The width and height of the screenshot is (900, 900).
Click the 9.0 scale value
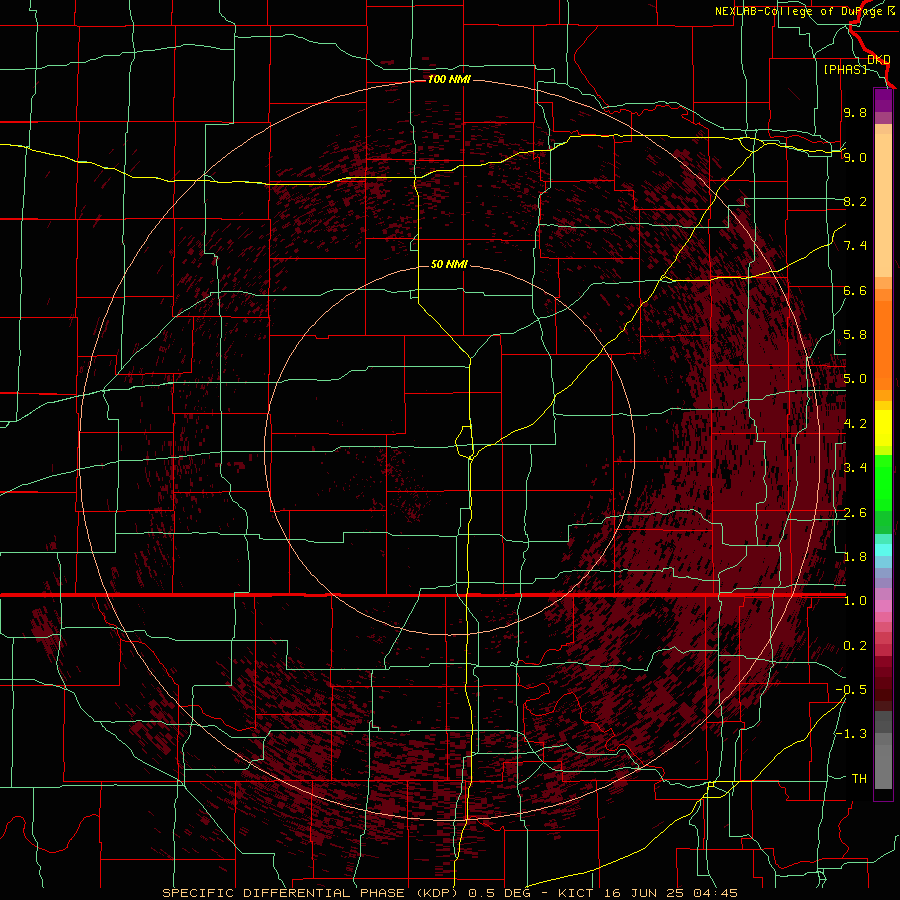pyautogui.click(x=855, y=157)
